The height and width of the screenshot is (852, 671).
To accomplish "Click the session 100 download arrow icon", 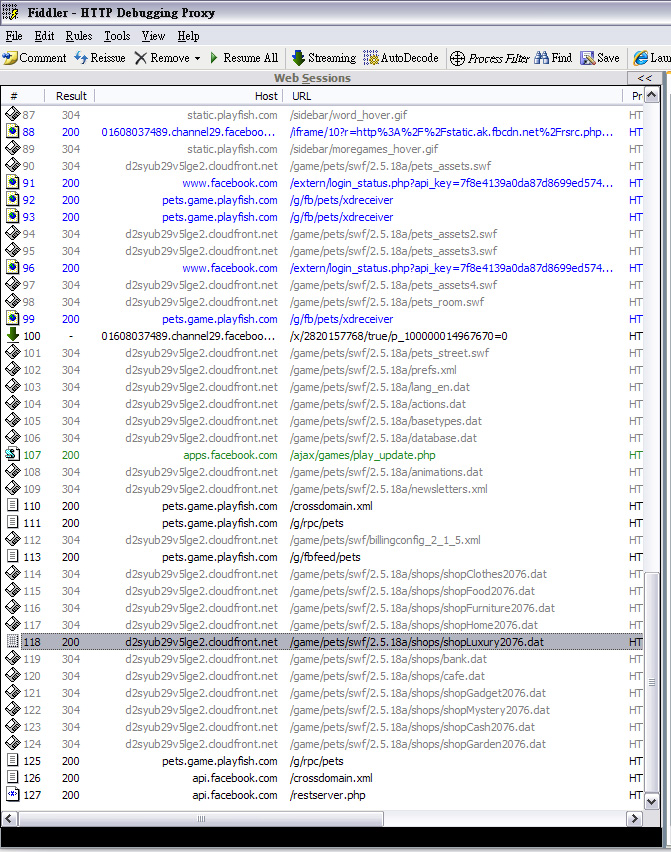I will coord(12,335).
